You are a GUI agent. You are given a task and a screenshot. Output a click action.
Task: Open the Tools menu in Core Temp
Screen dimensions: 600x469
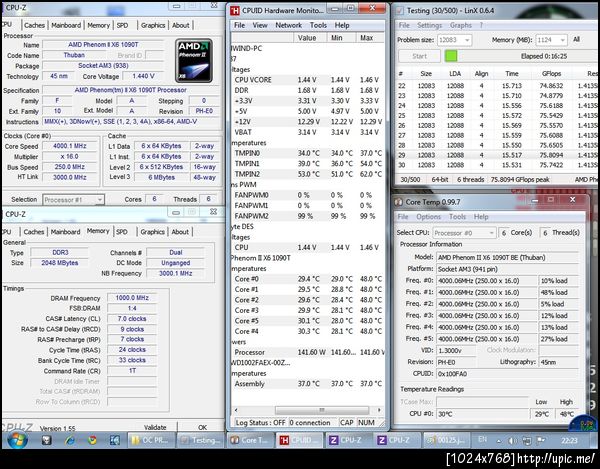point(457,217)
